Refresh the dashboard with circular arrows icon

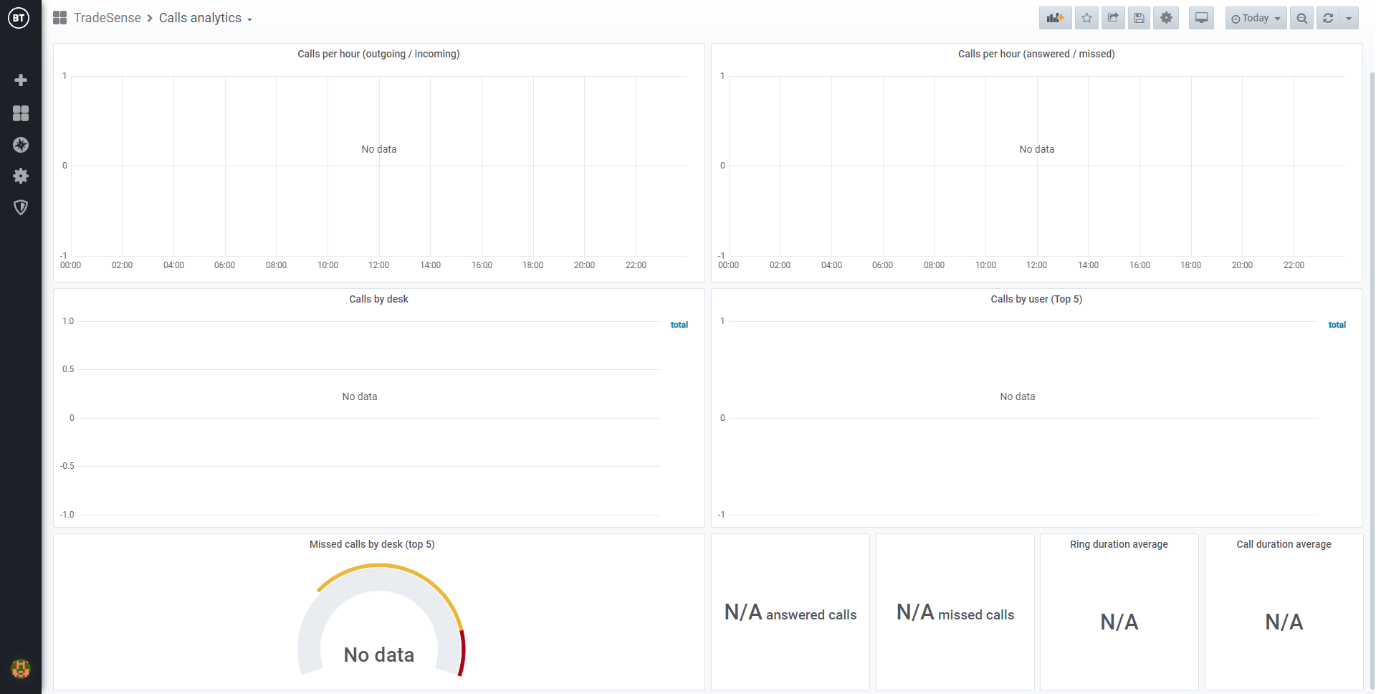(x=1328, y=18)
